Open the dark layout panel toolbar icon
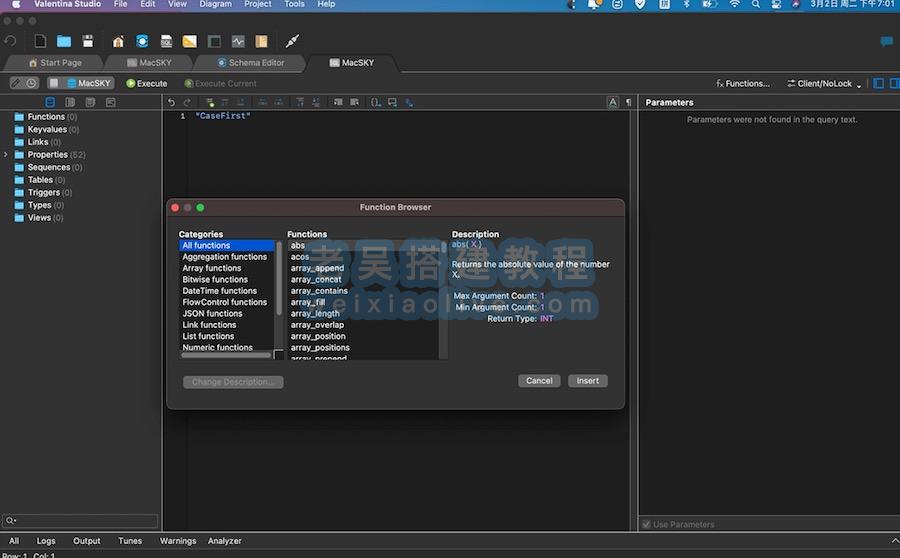 (x=214, y=41)
